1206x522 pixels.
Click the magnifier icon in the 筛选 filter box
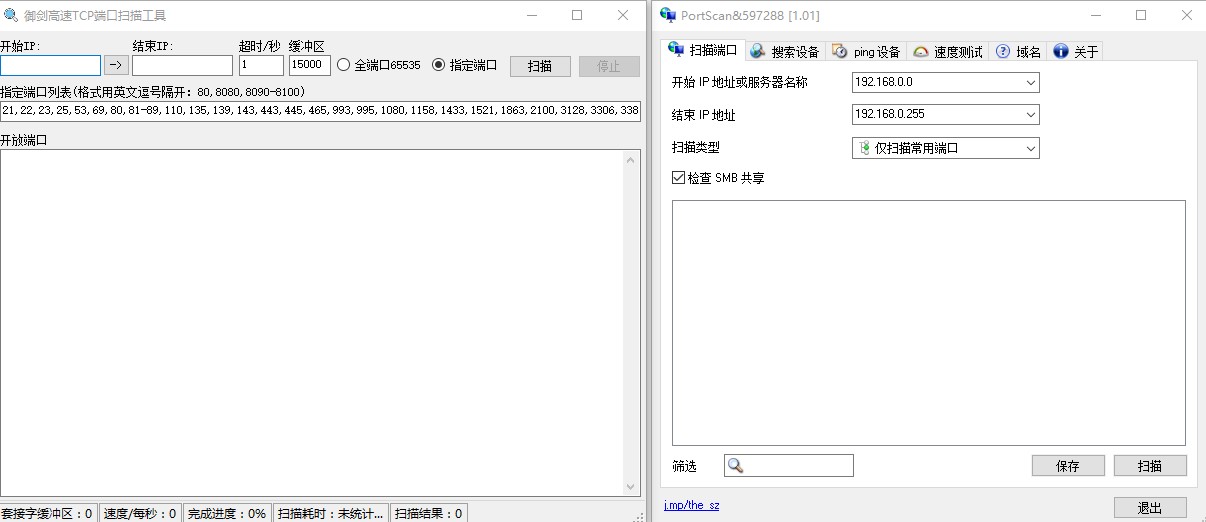coord(735,466)
